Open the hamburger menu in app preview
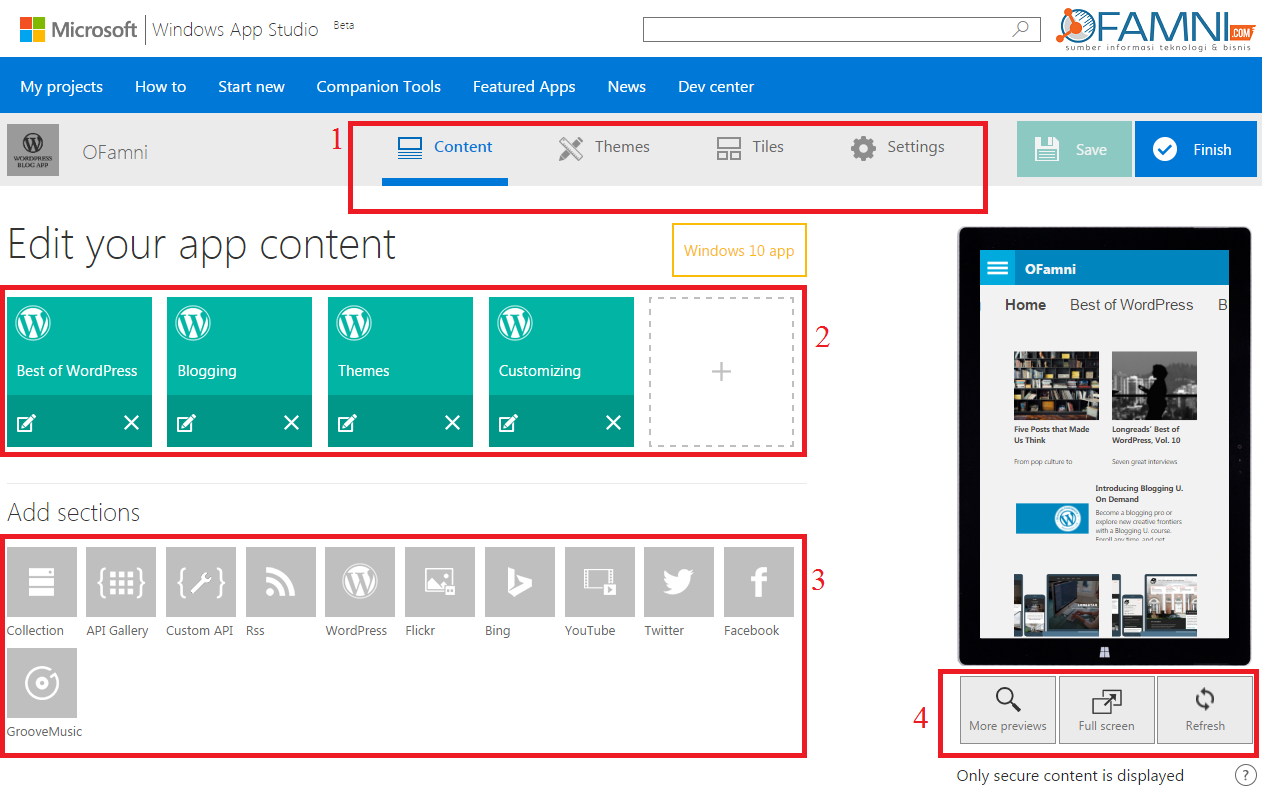This screenshot has width=1262, height=791. [997, 268]
